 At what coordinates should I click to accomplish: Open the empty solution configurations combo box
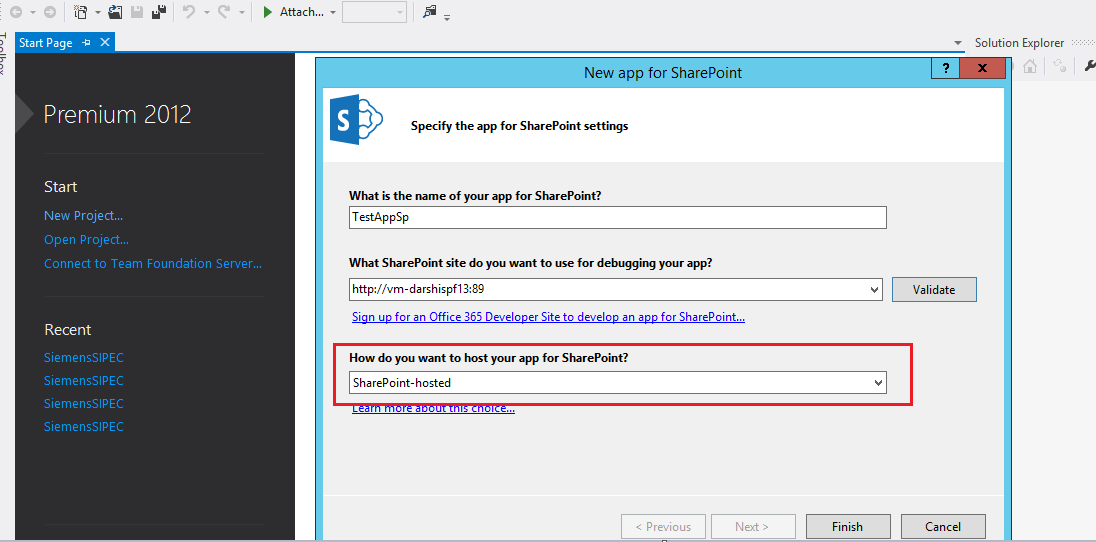(x=374, y=12)
